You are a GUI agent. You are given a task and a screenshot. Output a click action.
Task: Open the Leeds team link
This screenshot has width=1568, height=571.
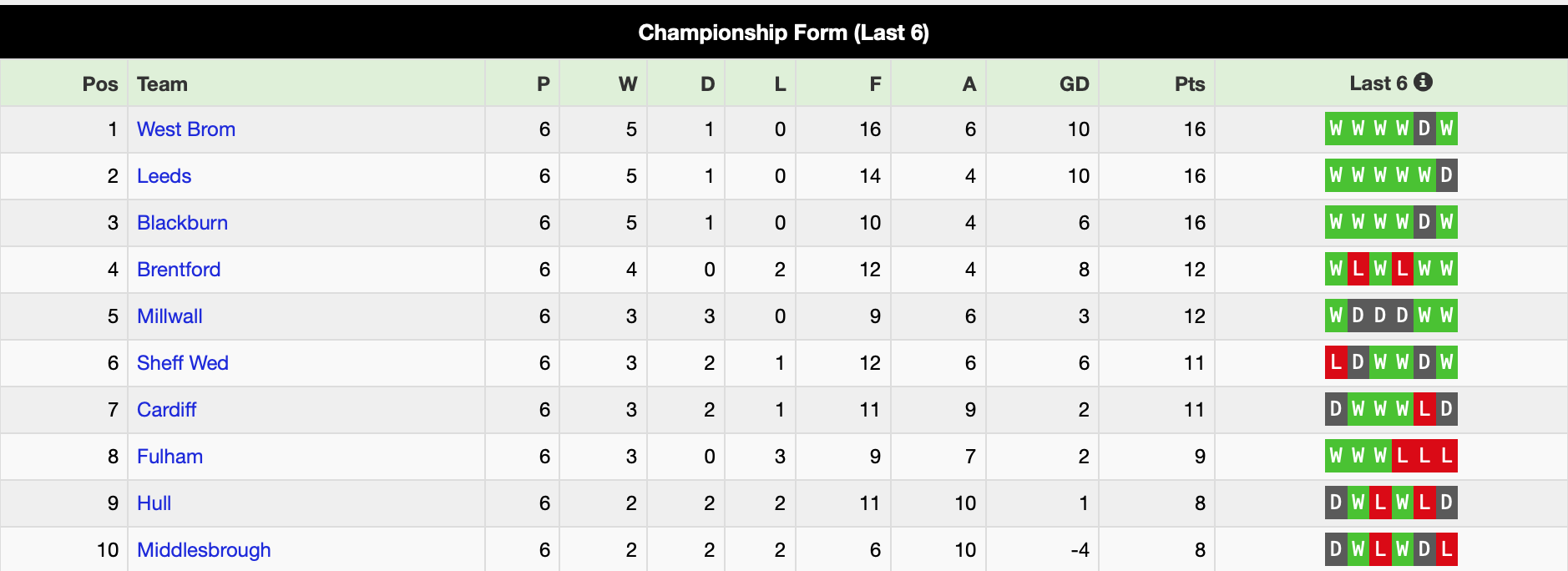[x=164, y=176]
